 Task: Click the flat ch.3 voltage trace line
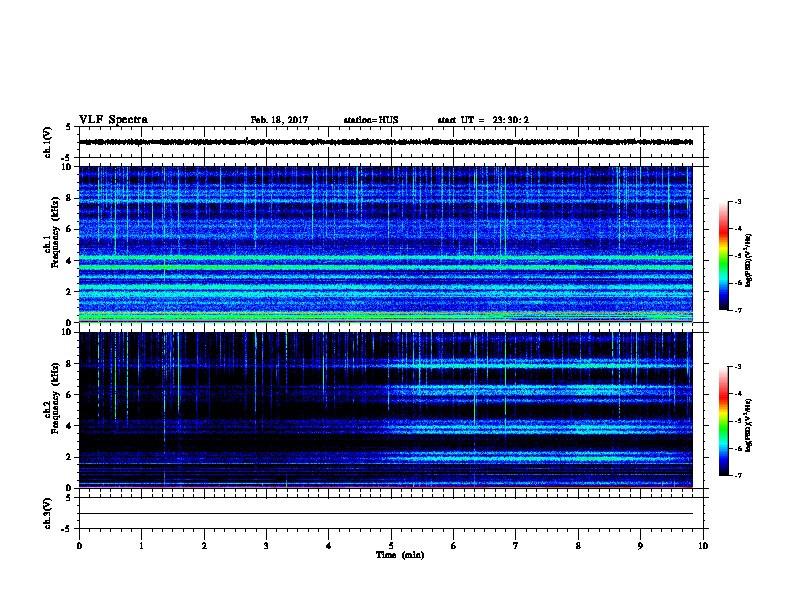click(386, 514)
